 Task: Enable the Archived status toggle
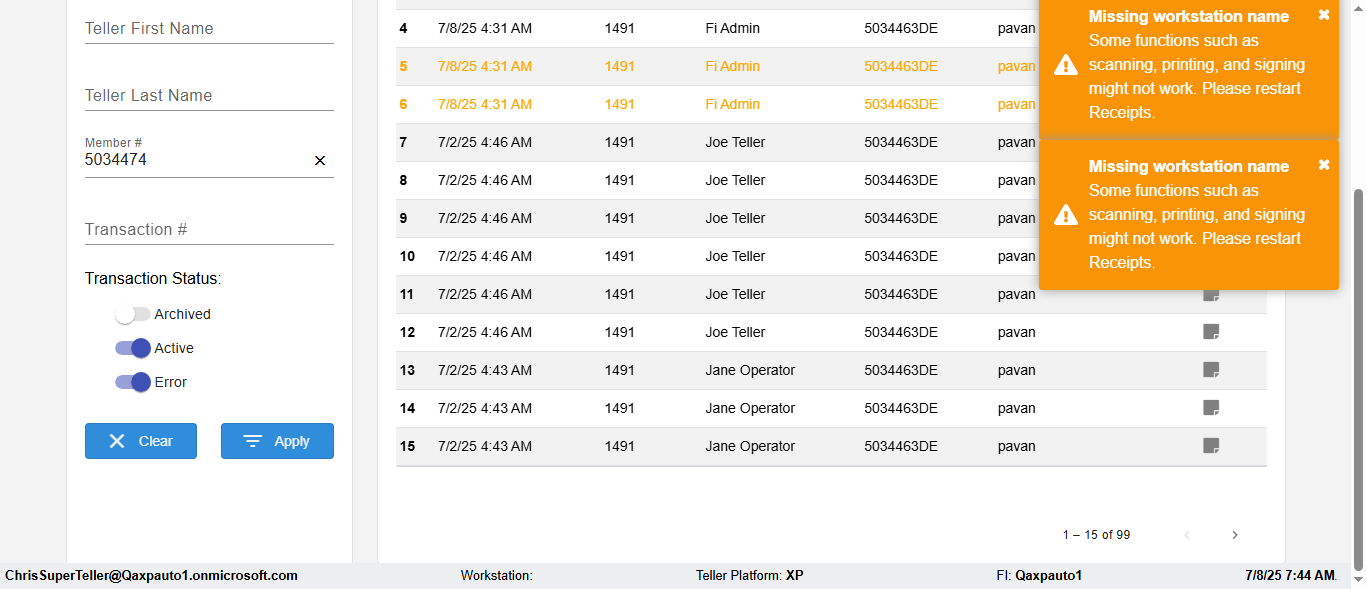click(x=133, y=314)
